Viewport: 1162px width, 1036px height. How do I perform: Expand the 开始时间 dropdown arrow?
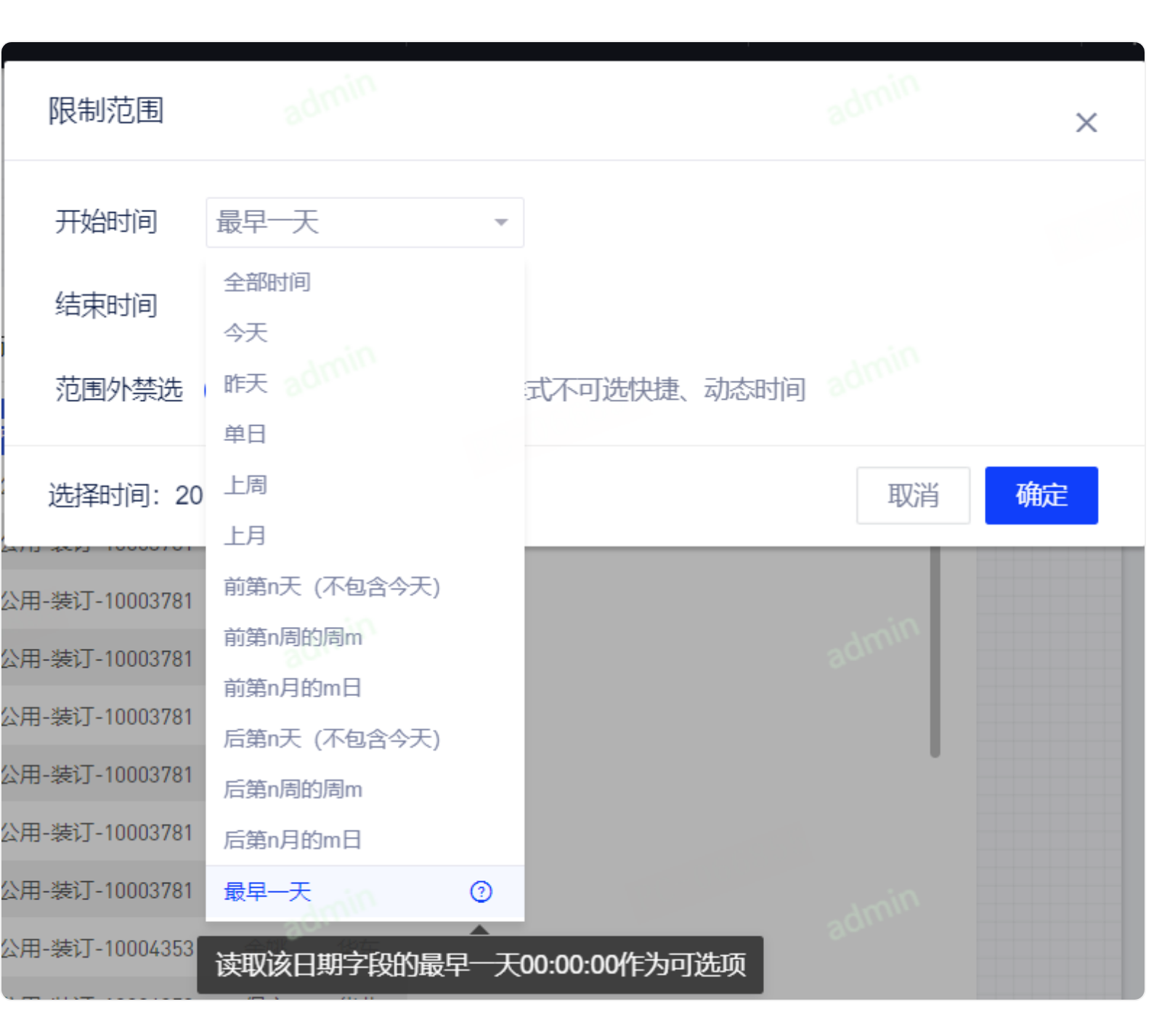pyautogui.click(x=501, y=222)
